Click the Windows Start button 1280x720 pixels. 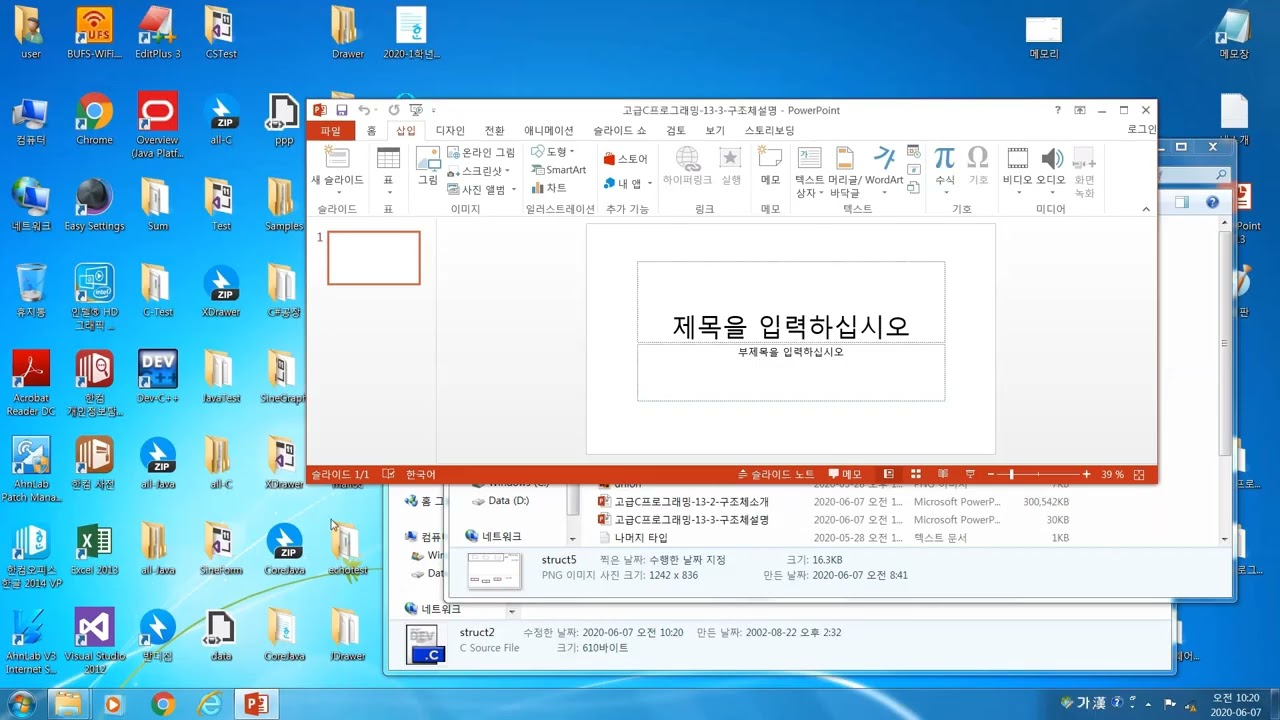point(20,704)
